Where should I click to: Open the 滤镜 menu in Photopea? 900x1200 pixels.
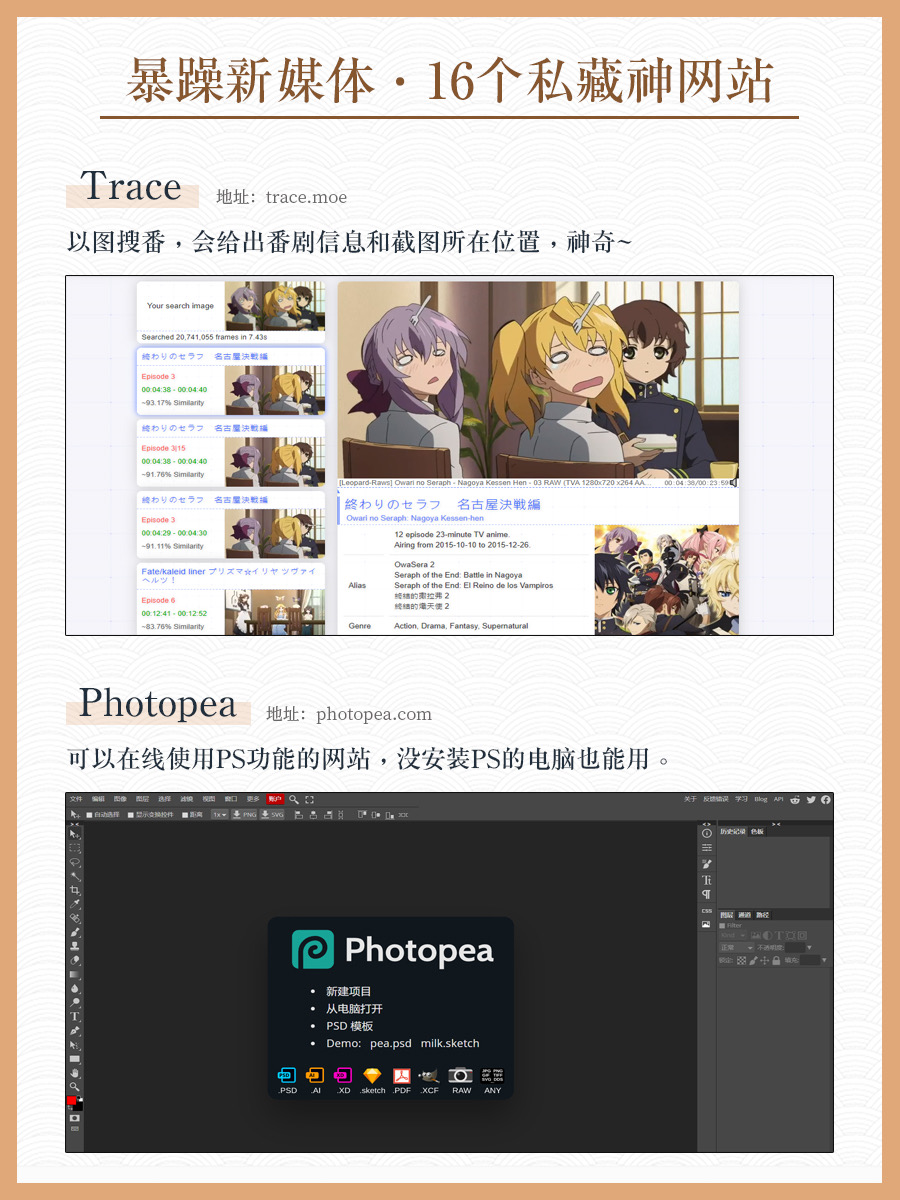pyautogui.click(x=186, y=799)
